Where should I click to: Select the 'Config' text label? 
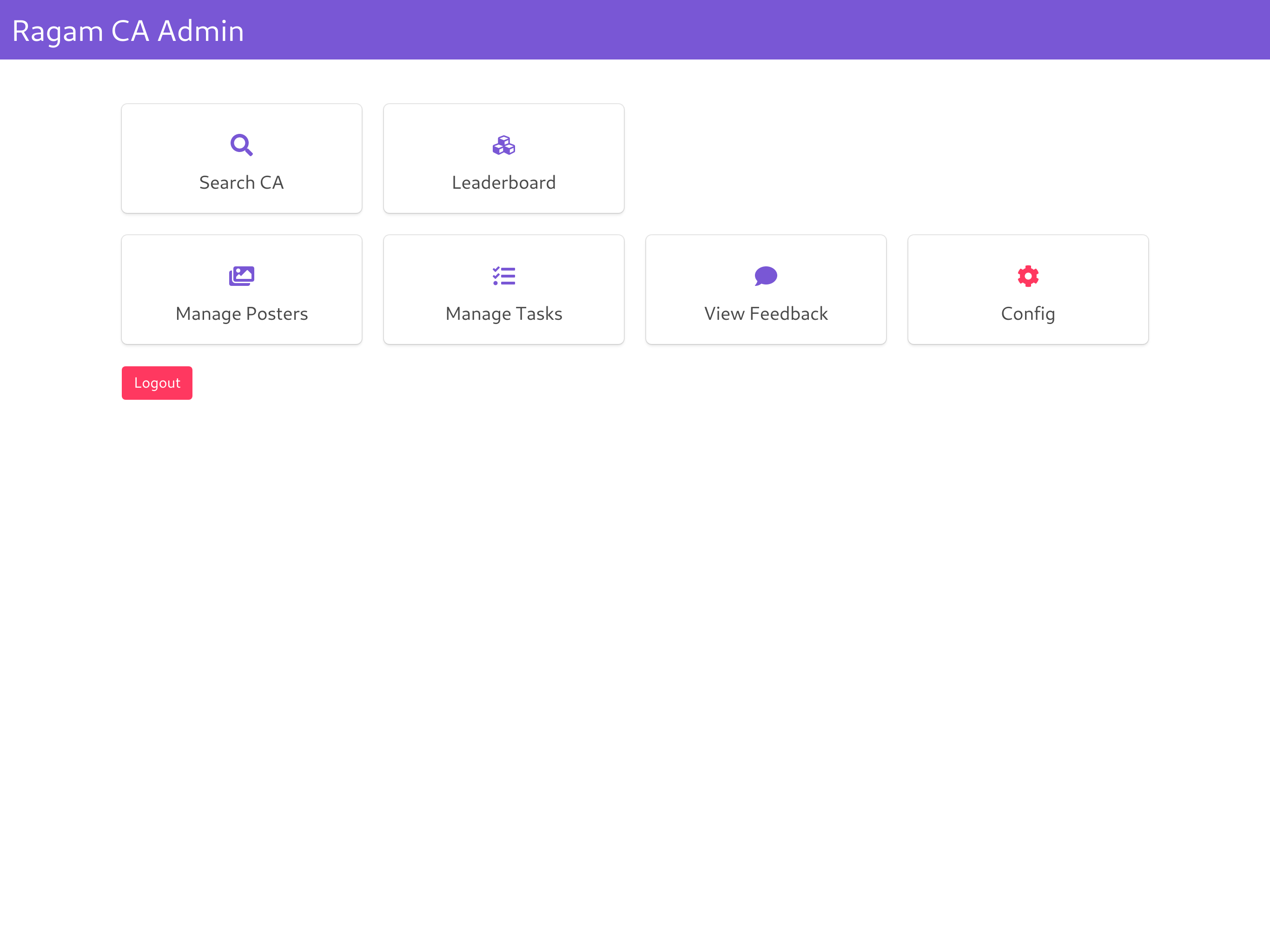[1028, 313]
